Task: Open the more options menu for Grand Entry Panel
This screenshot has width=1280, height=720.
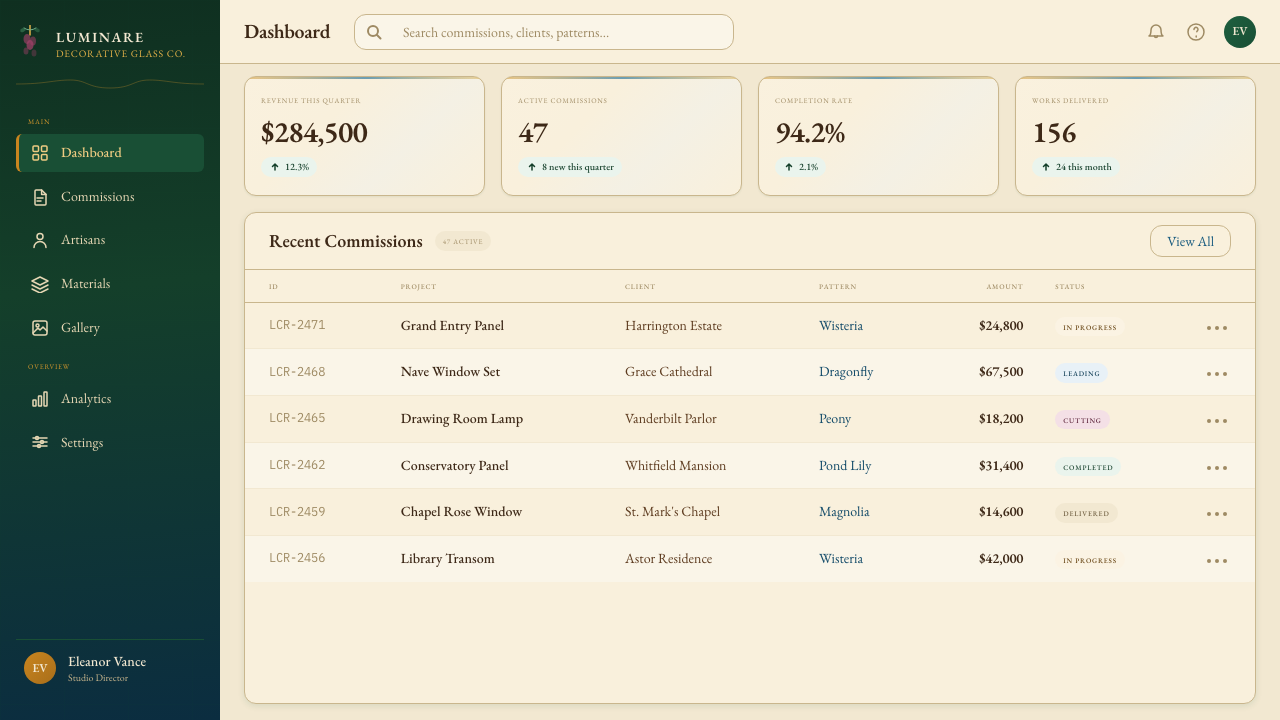Action: tap(1217, 327)
